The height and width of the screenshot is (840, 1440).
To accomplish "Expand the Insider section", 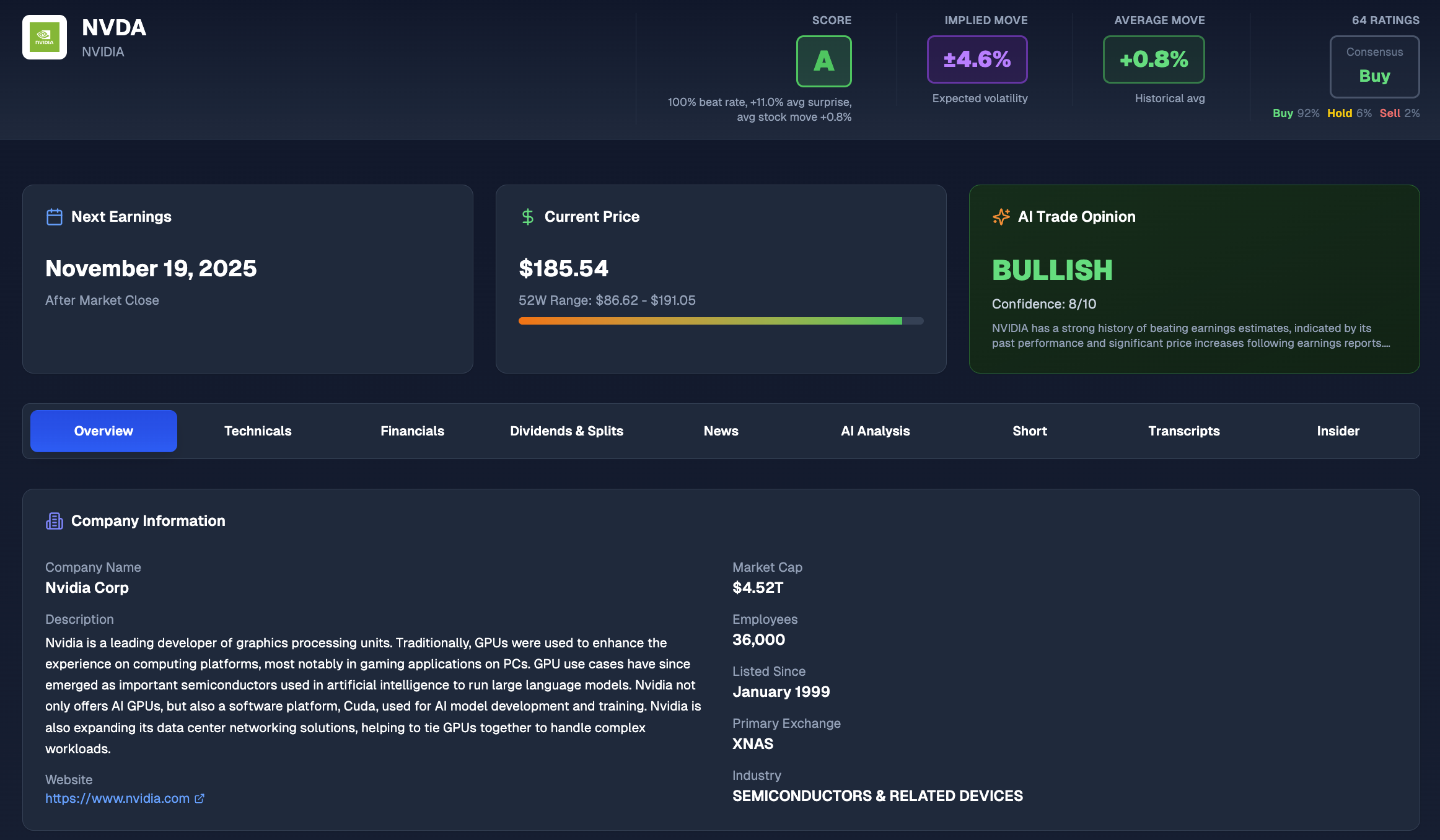I will point(1338,431).
